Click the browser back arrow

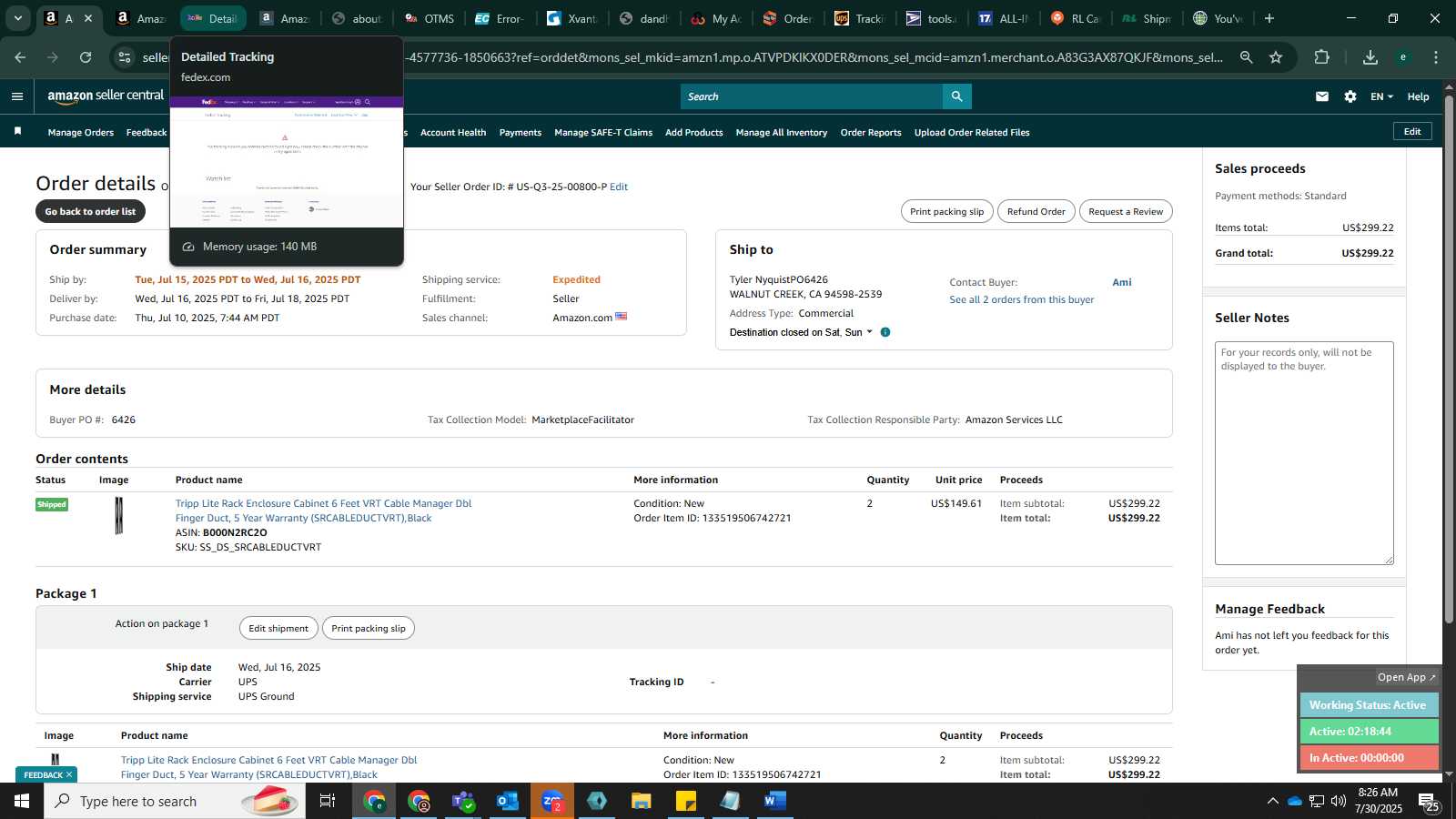coord(20,57)
